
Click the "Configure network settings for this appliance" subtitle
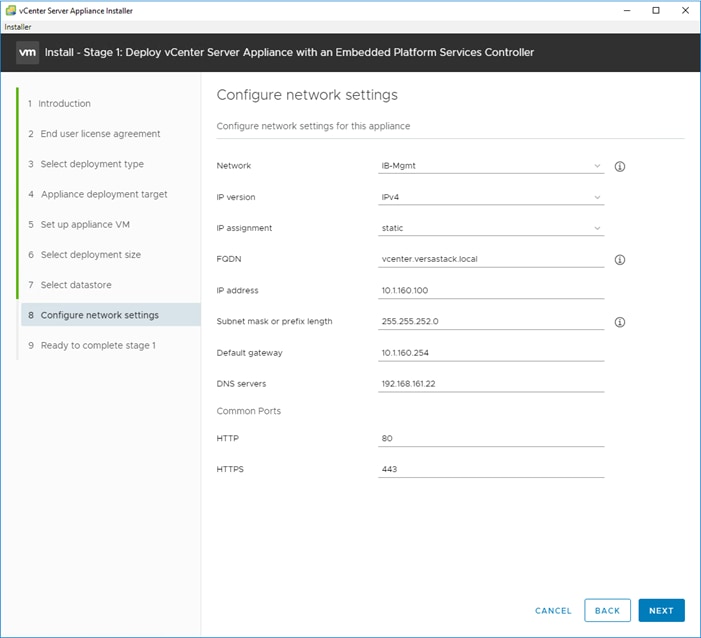[x=313, y=126]
